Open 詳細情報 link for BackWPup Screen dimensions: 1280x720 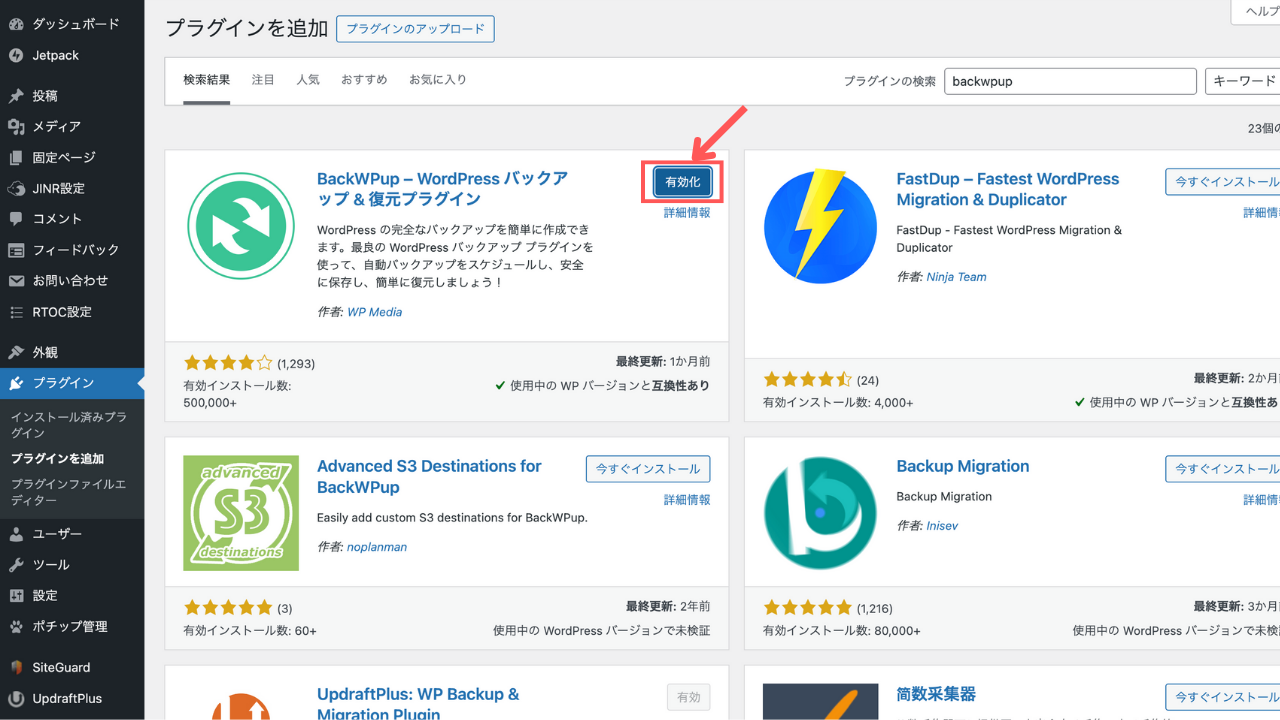coord(687,213)
